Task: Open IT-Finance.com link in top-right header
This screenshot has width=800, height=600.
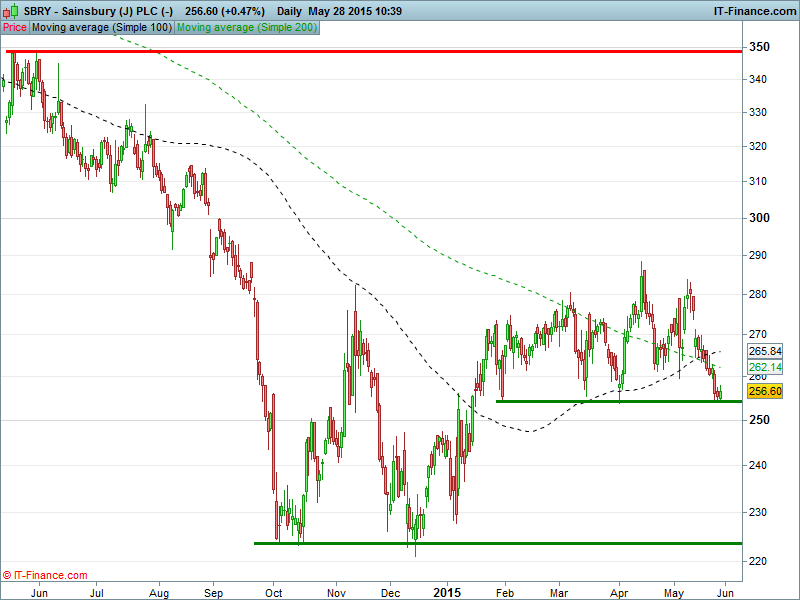Action: [x=754, y=11]
